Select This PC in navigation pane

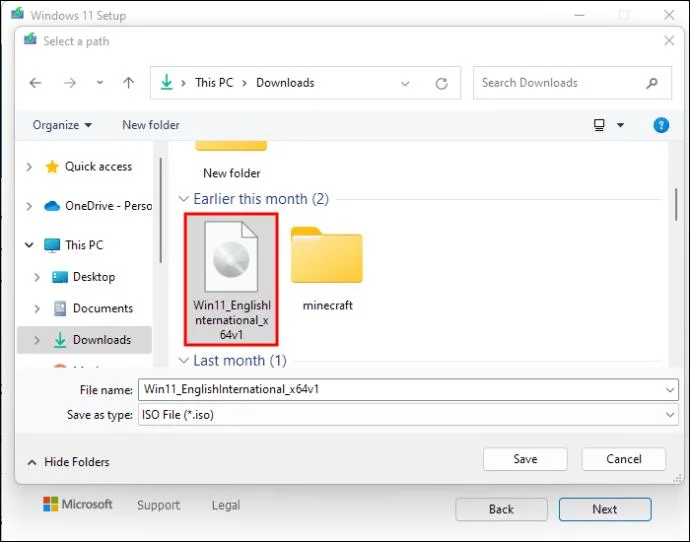click(x=84, y=245)
